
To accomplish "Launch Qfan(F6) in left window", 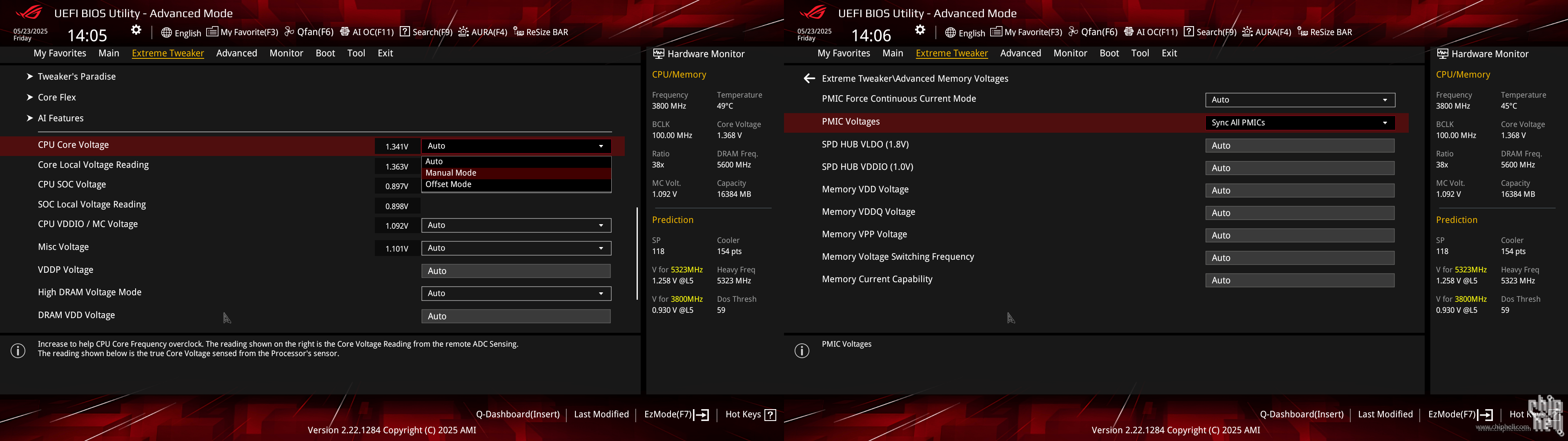I will [309, 32].
